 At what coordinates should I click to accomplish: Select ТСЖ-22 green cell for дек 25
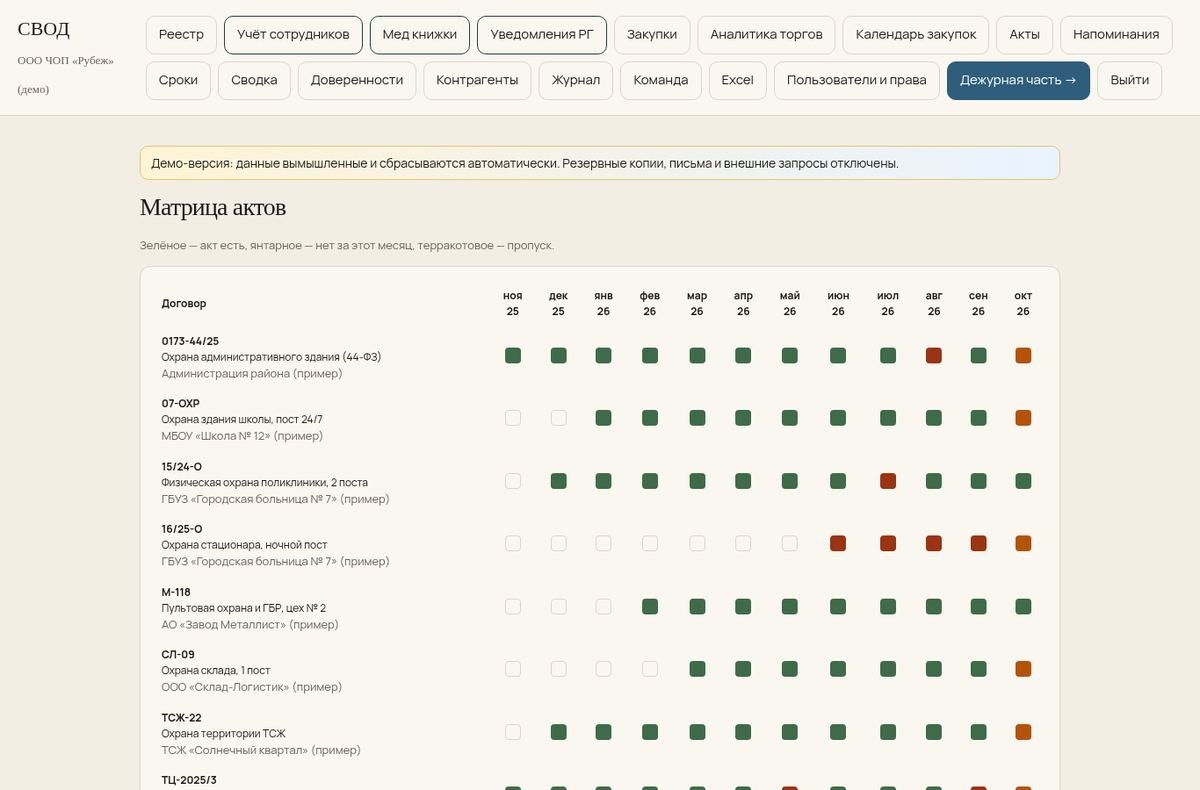coord(559,732)
